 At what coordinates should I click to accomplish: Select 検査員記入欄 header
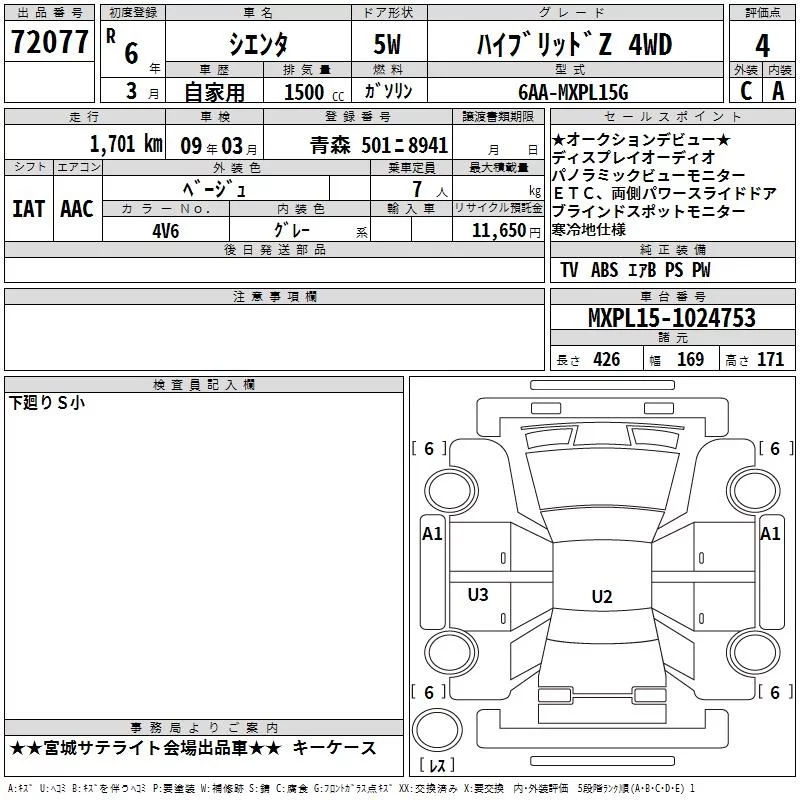(x=204, y=385)
